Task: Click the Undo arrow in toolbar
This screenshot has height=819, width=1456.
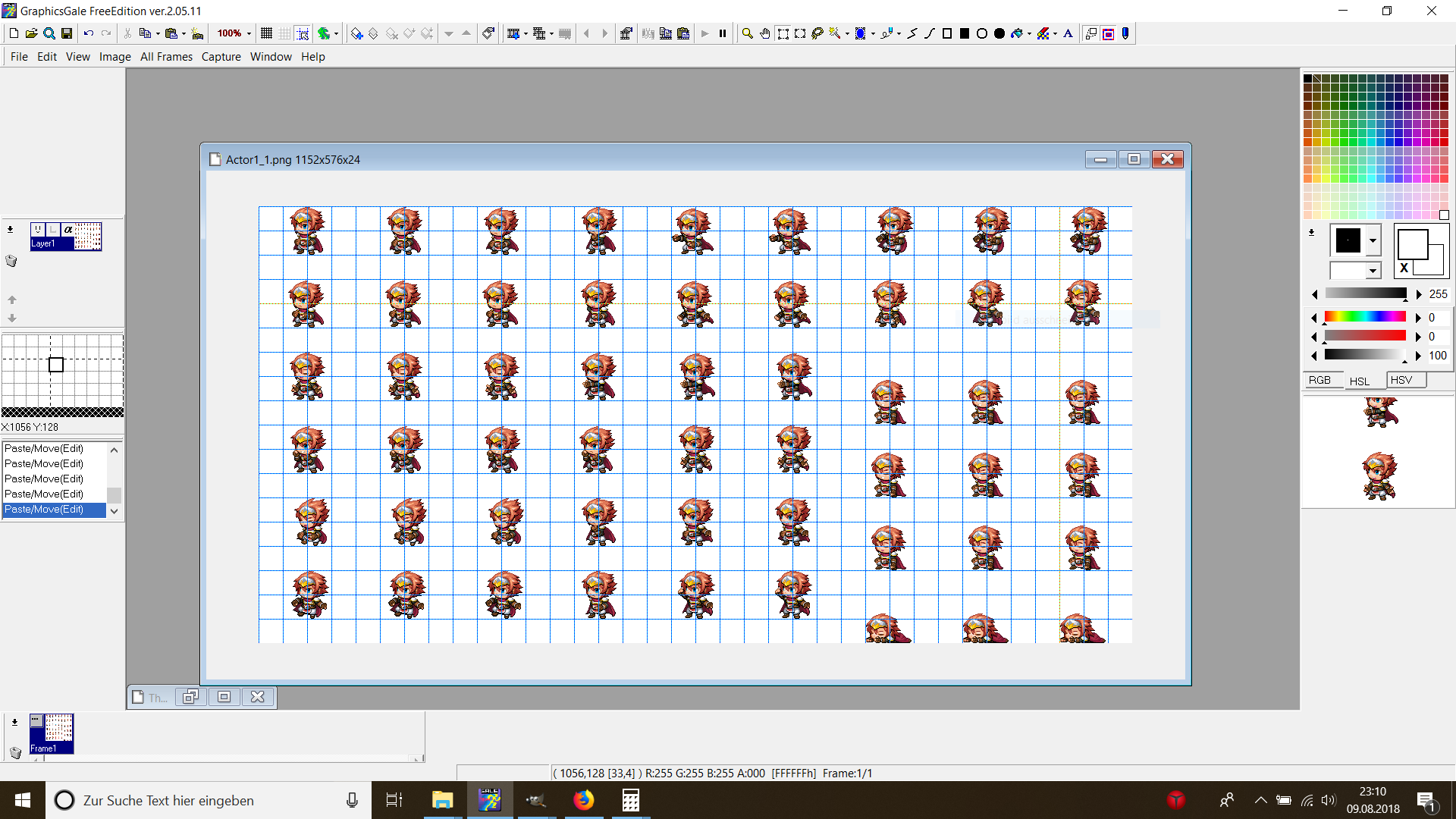Action: (89, 33)
